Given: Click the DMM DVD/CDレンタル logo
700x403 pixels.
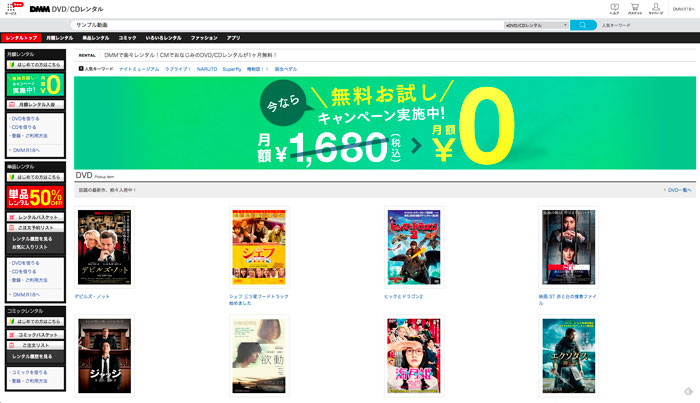Looking at the screenshot, I should (67, 9).
